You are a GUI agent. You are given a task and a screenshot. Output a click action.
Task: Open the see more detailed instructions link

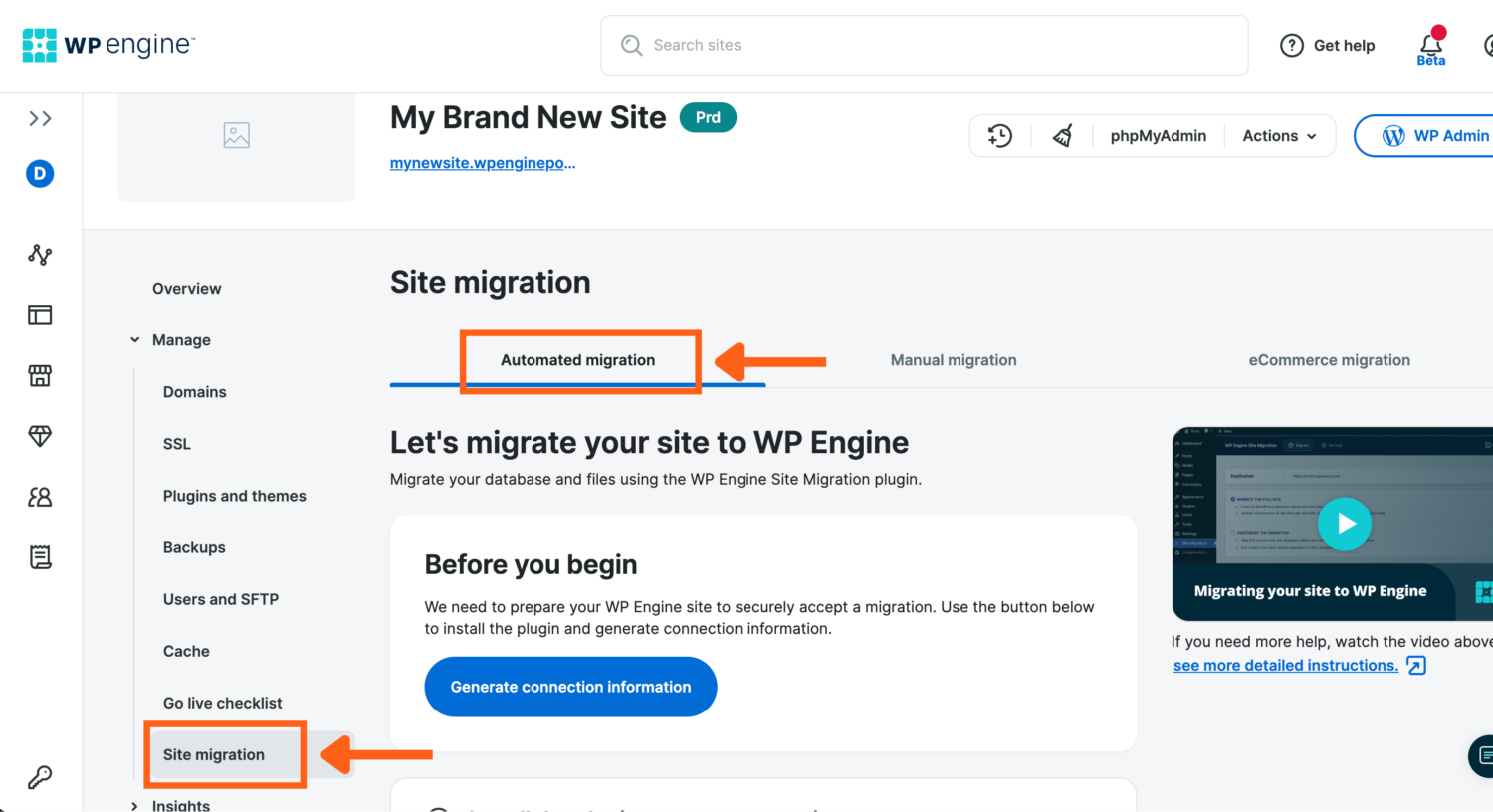click(1285, 665)
